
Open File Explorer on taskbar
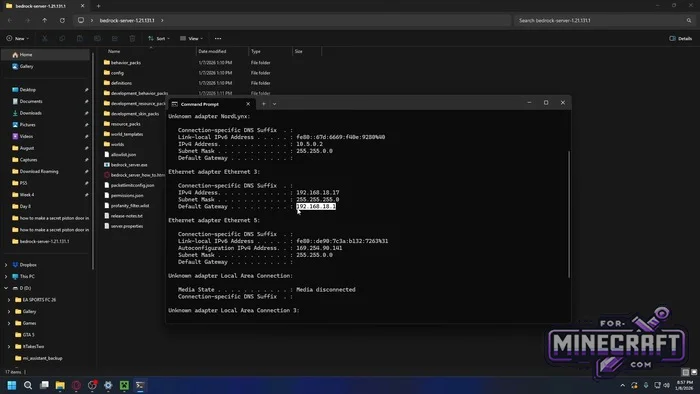coord(60,385)
